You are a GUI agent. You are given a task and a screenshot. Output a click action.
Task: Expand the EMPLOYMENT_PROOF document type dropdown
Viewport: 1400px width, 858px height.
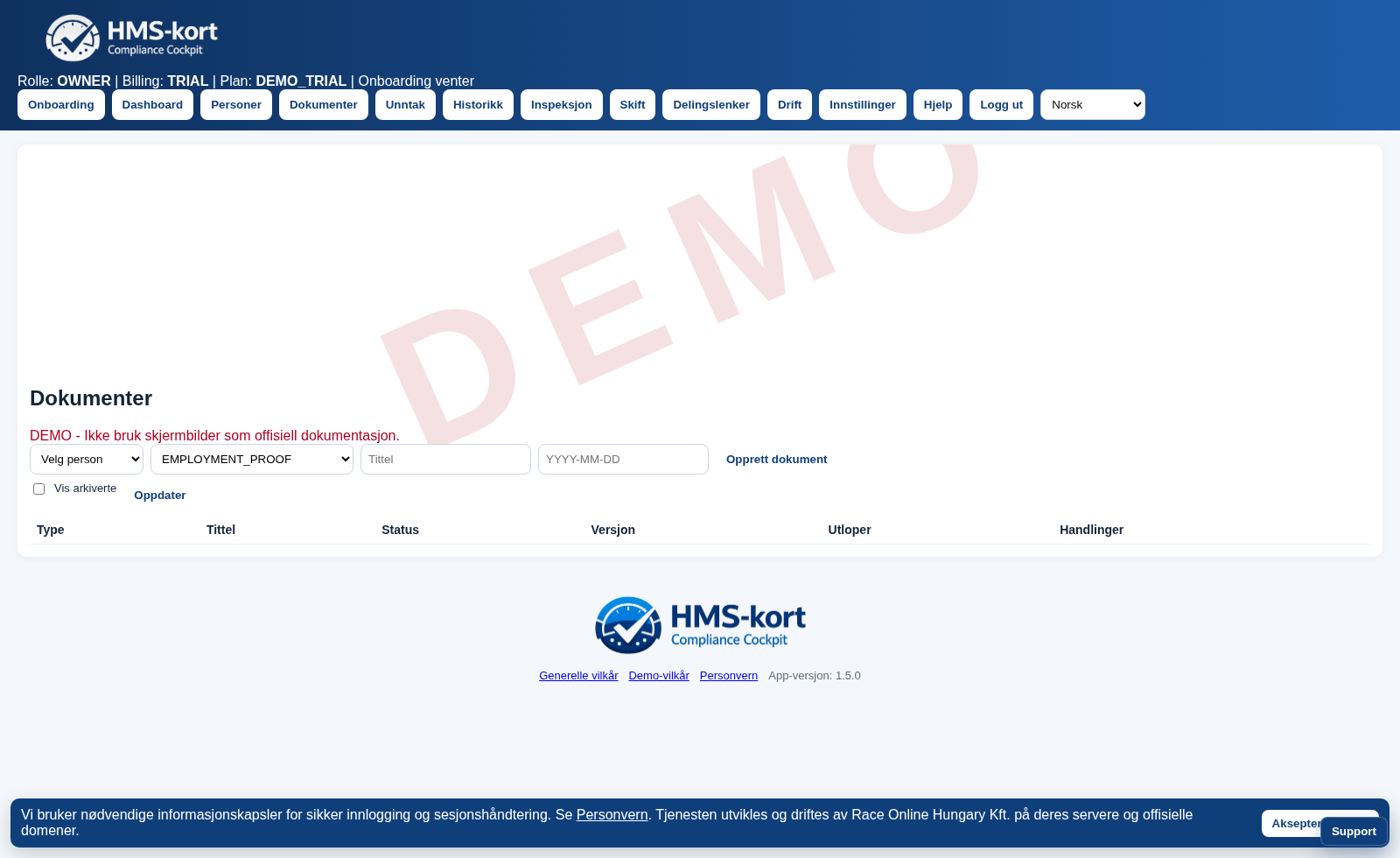pos(252,460)
